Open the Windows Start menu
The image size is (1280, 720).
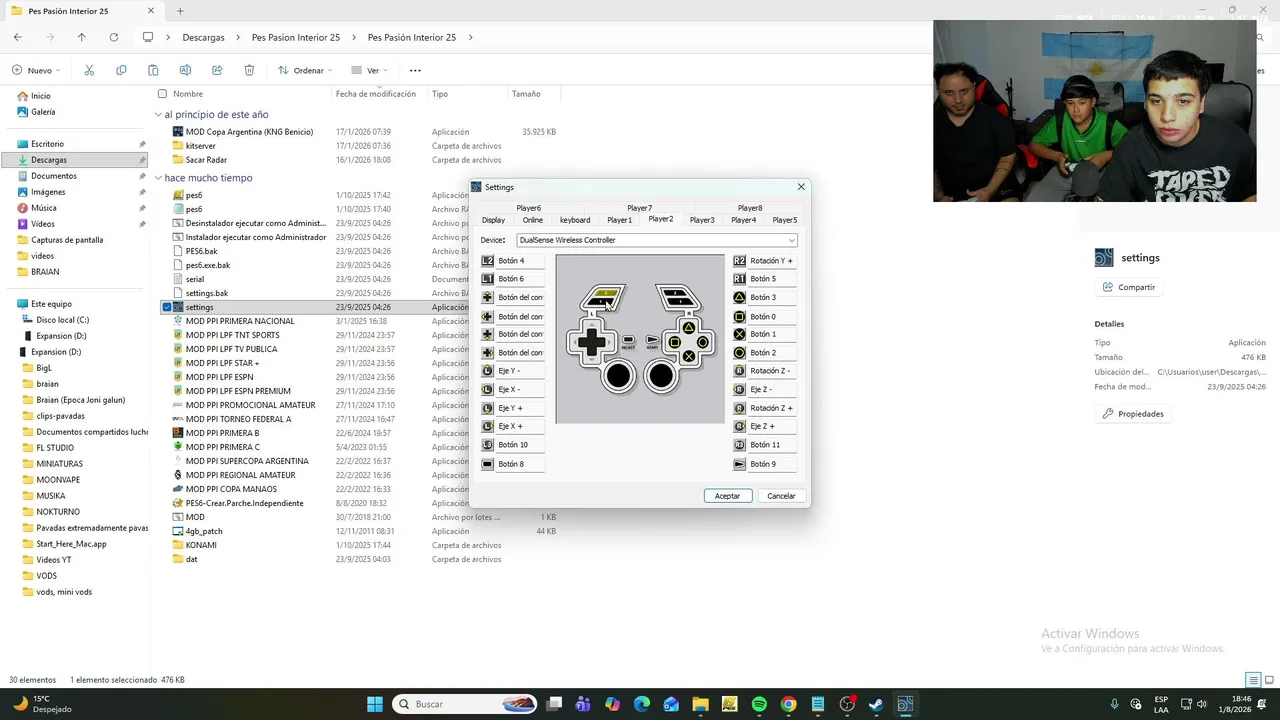375,704
